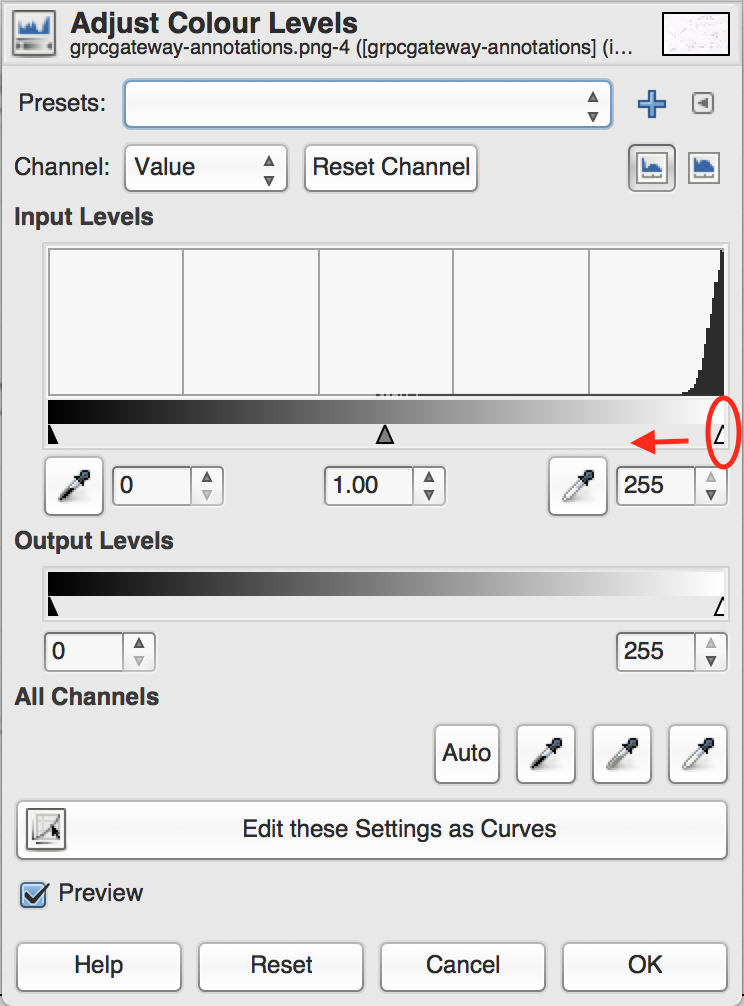Confirm the dialog with OK

tap(645, 966)
